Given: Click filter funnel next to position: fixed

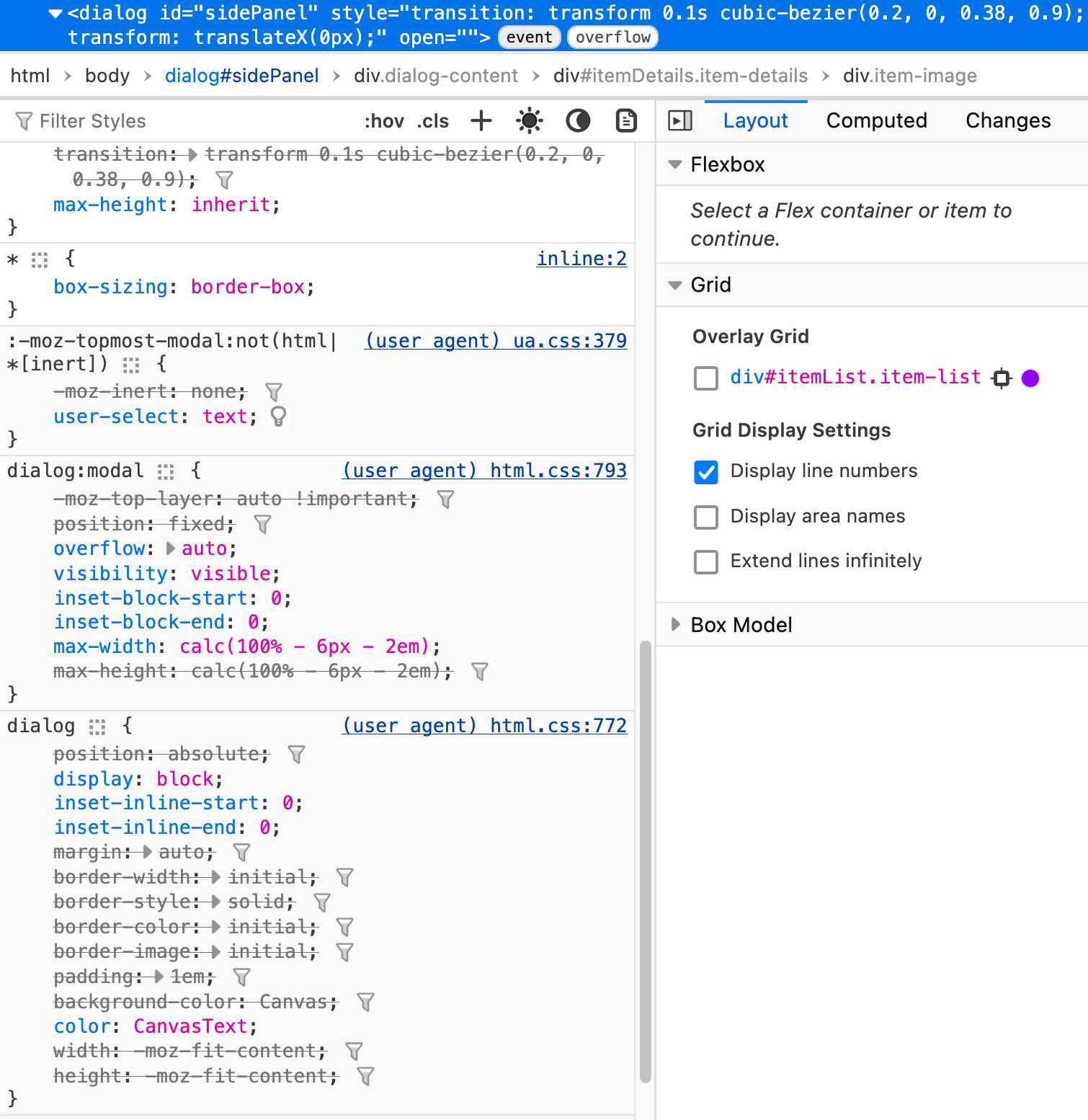Looking at the screenshot, I should [263, 524].
